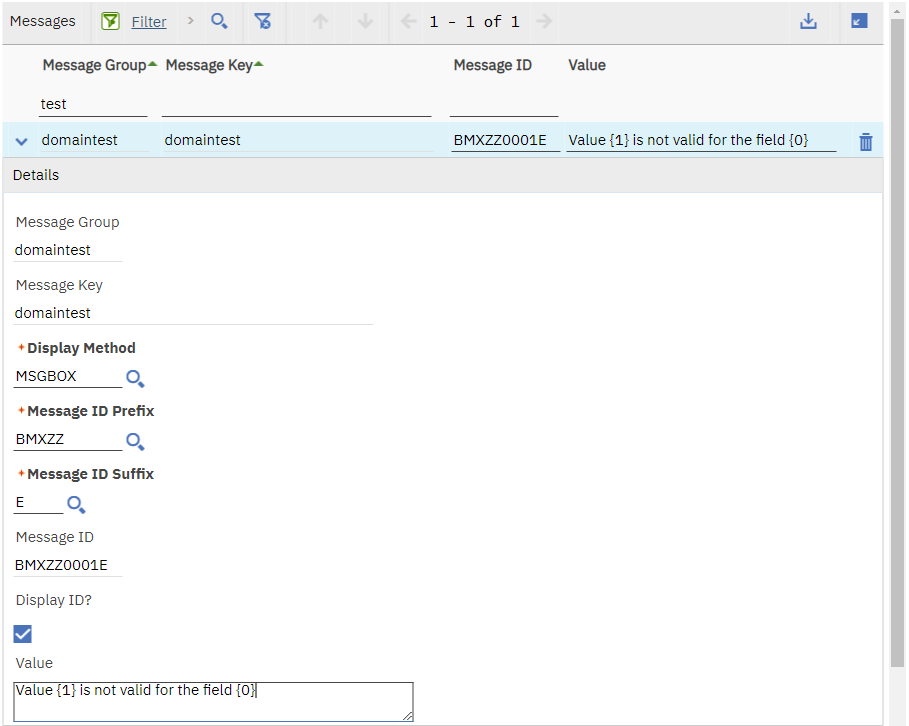This screenshot has height=726, width=909.
Task: Click the empty Message Key filter field
Action: [296, 104]
